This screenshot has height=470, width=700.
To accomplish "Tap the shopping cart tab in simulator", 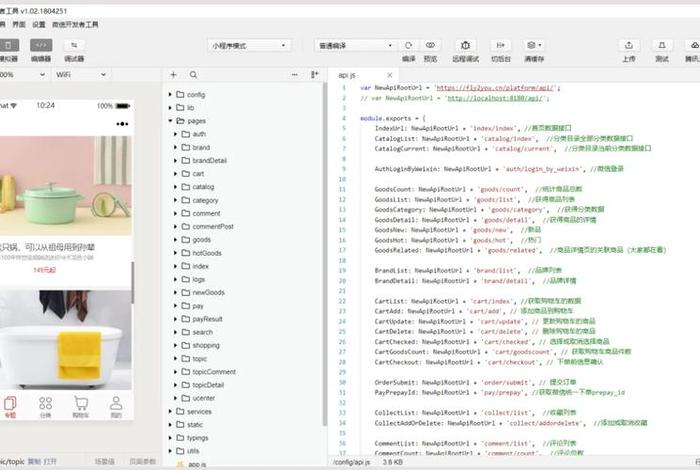I will pos(81,405).
